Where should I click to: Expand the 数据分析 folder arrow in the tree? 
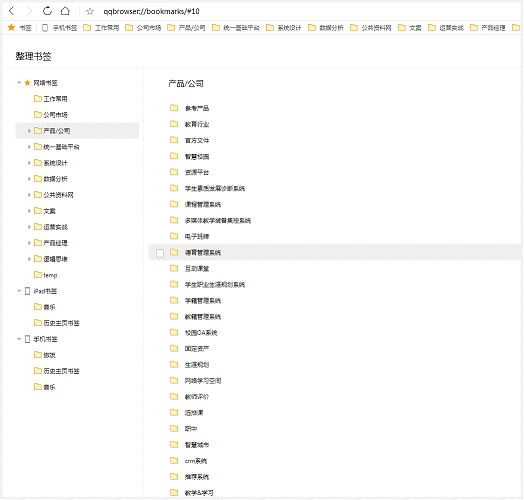[x=29, y=179]
